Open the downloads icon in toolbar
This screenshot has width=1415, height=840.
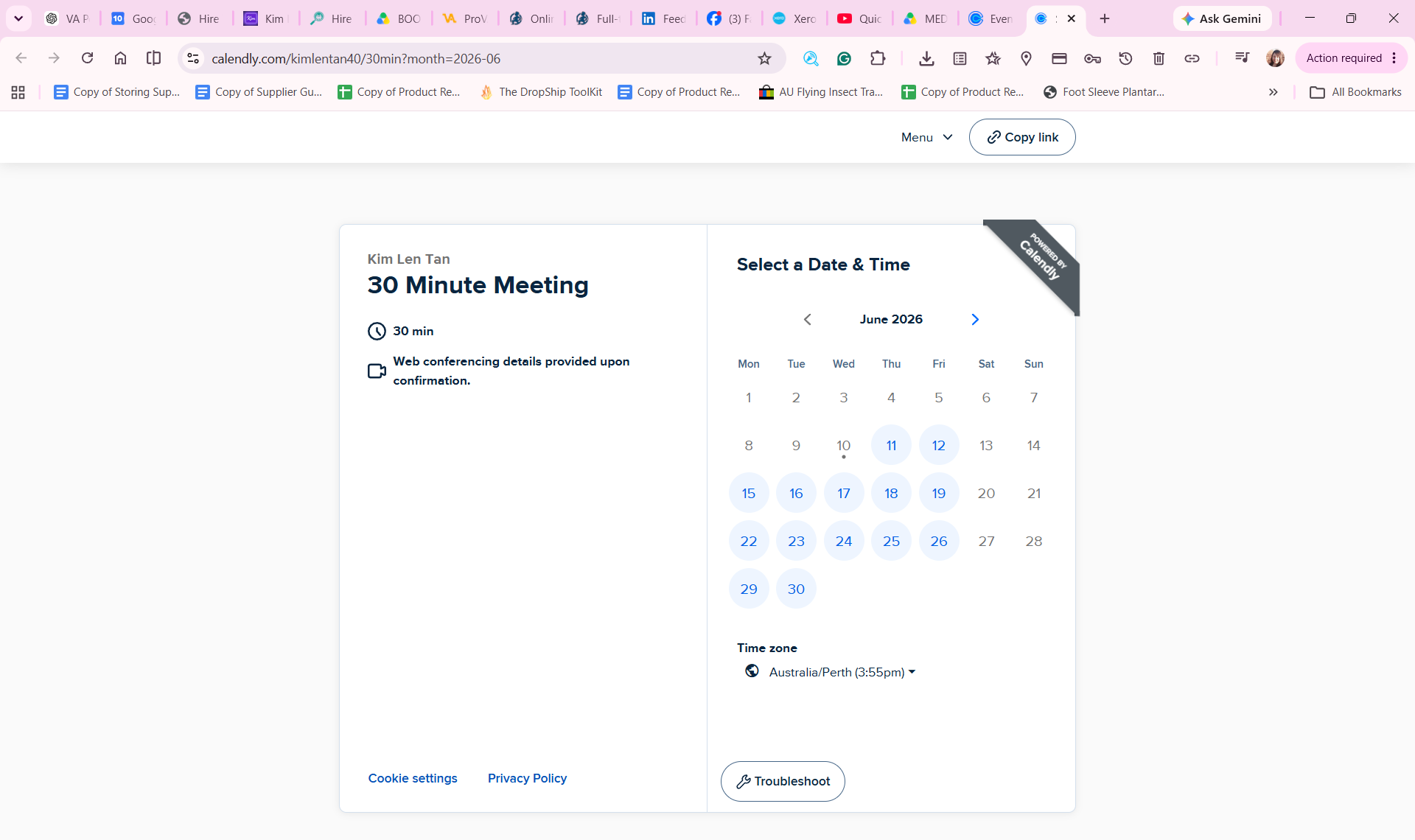point(926,58)
